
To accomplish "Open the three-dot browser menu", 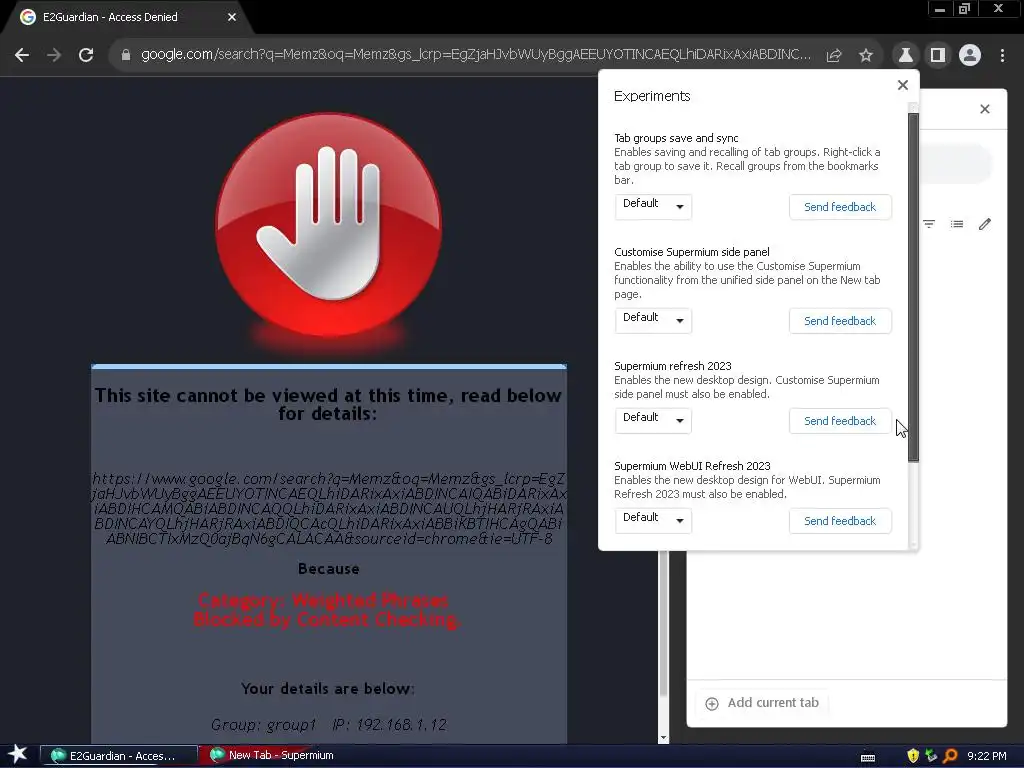I will coord(1002,56).
